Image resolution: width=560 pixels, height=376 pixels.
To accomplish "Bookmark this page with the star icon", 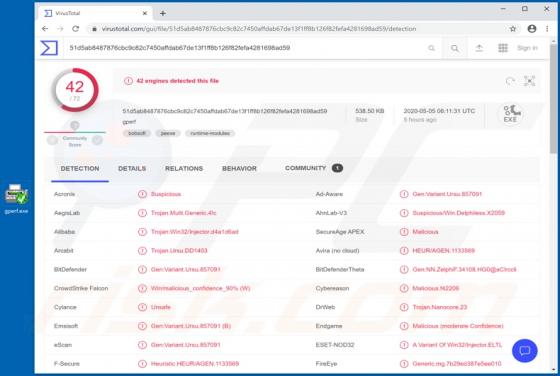I will (513, 29).
